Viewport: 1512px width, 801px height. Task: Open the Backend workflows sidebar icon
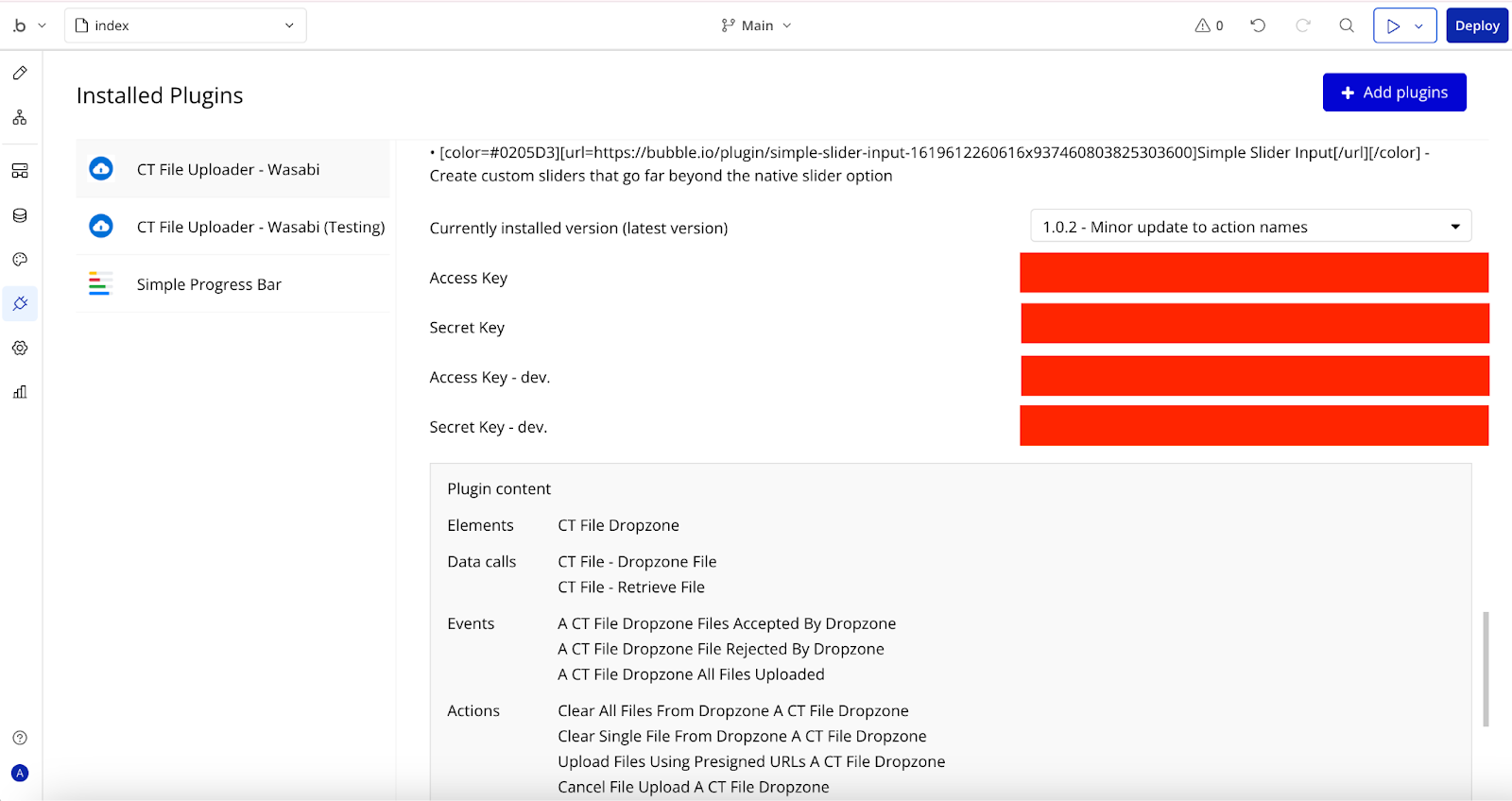(20, 171)
